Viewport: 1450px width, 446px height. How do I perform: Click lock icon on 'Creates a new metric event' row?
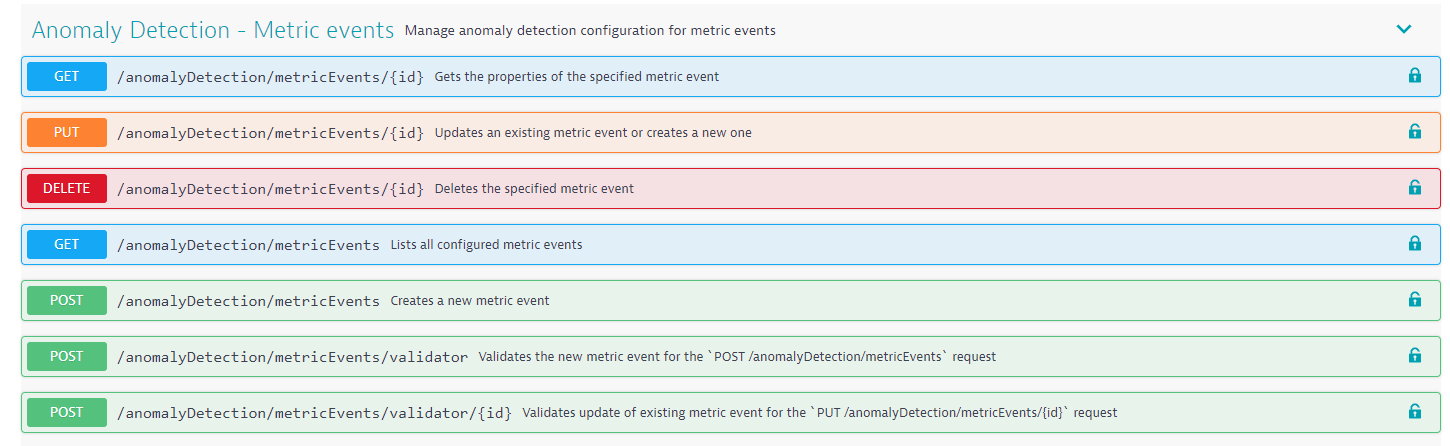(x=1414, y=300)
